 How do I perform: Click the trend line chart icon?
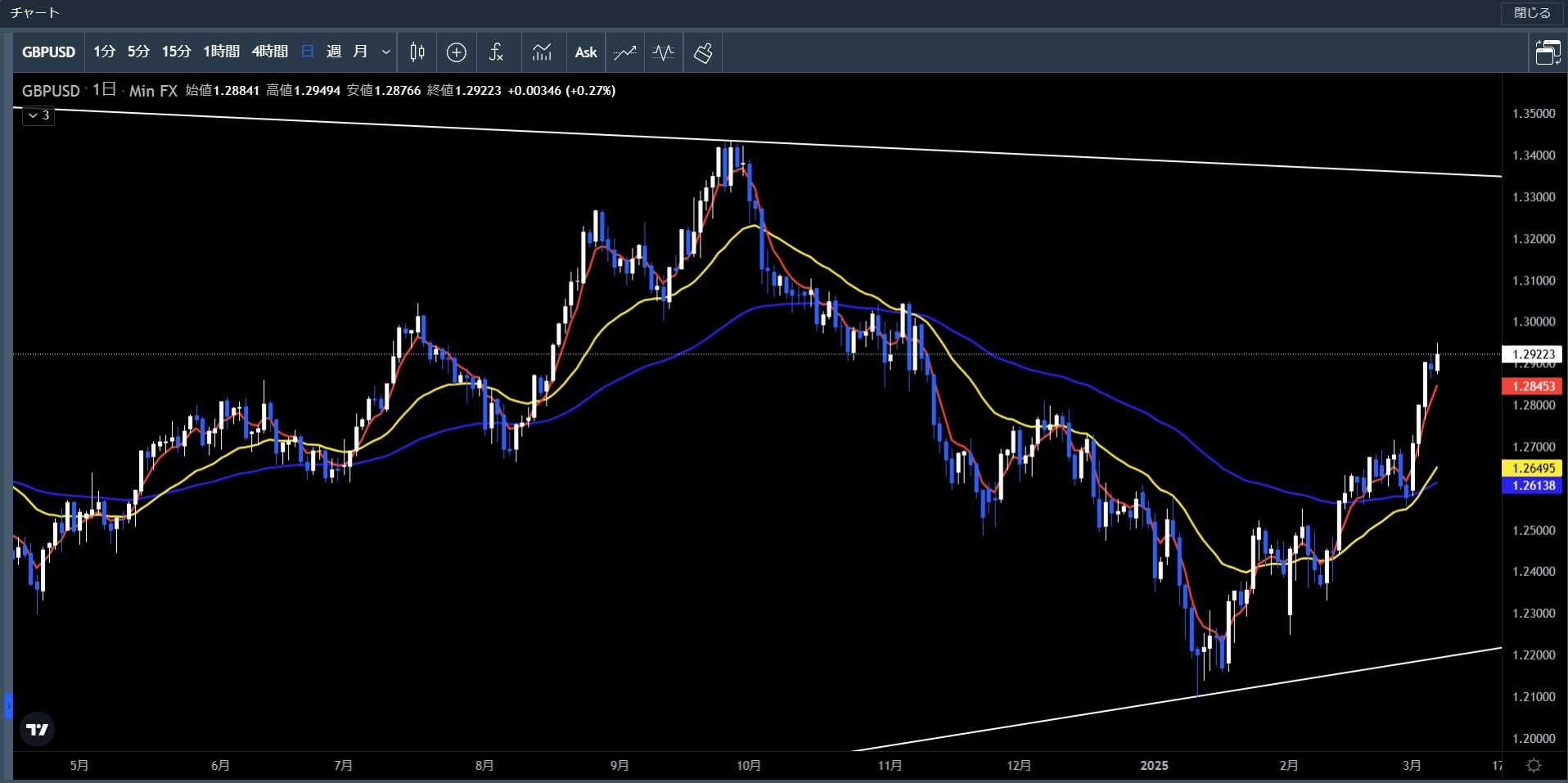tap(625, 52)
